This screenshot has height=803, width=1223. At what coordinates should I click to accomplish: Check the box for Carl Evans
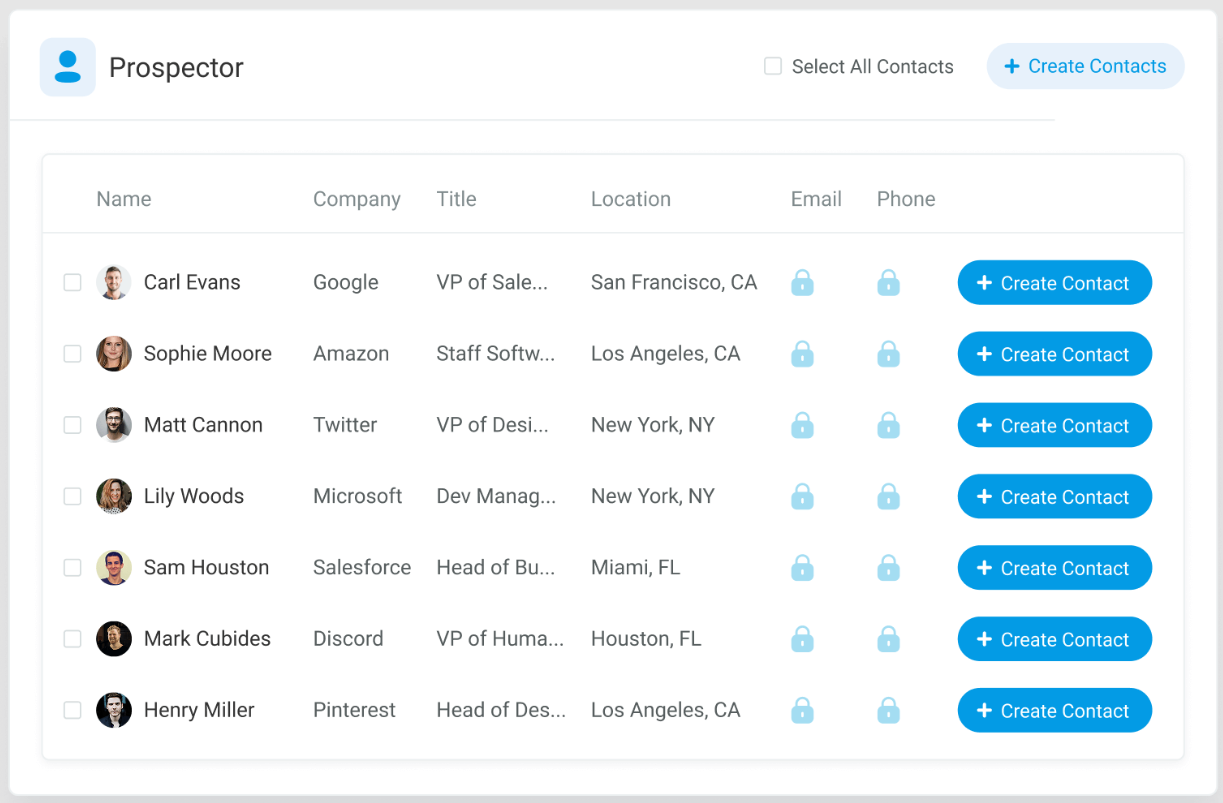point(72,282)
